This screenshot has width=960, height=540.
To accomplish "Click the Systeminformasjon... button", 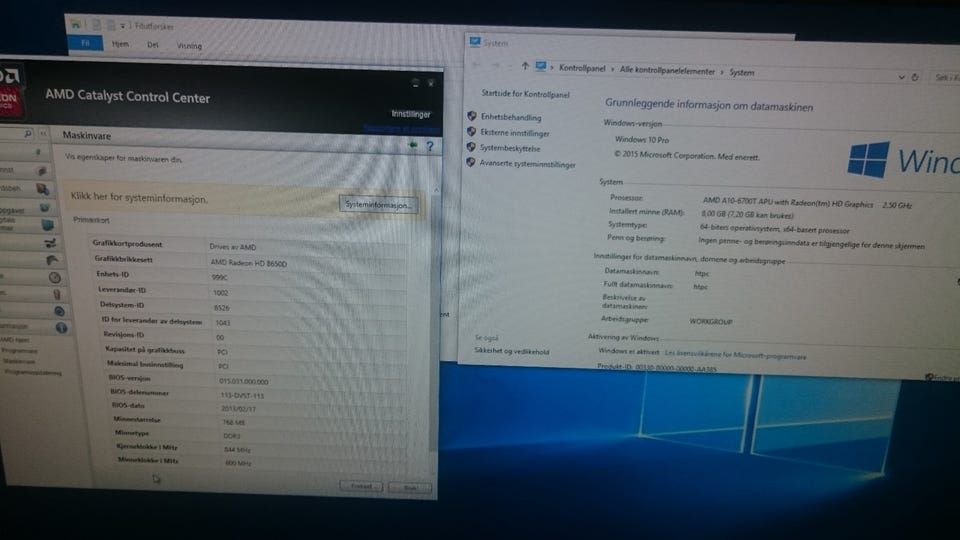I will pos(378,204).
